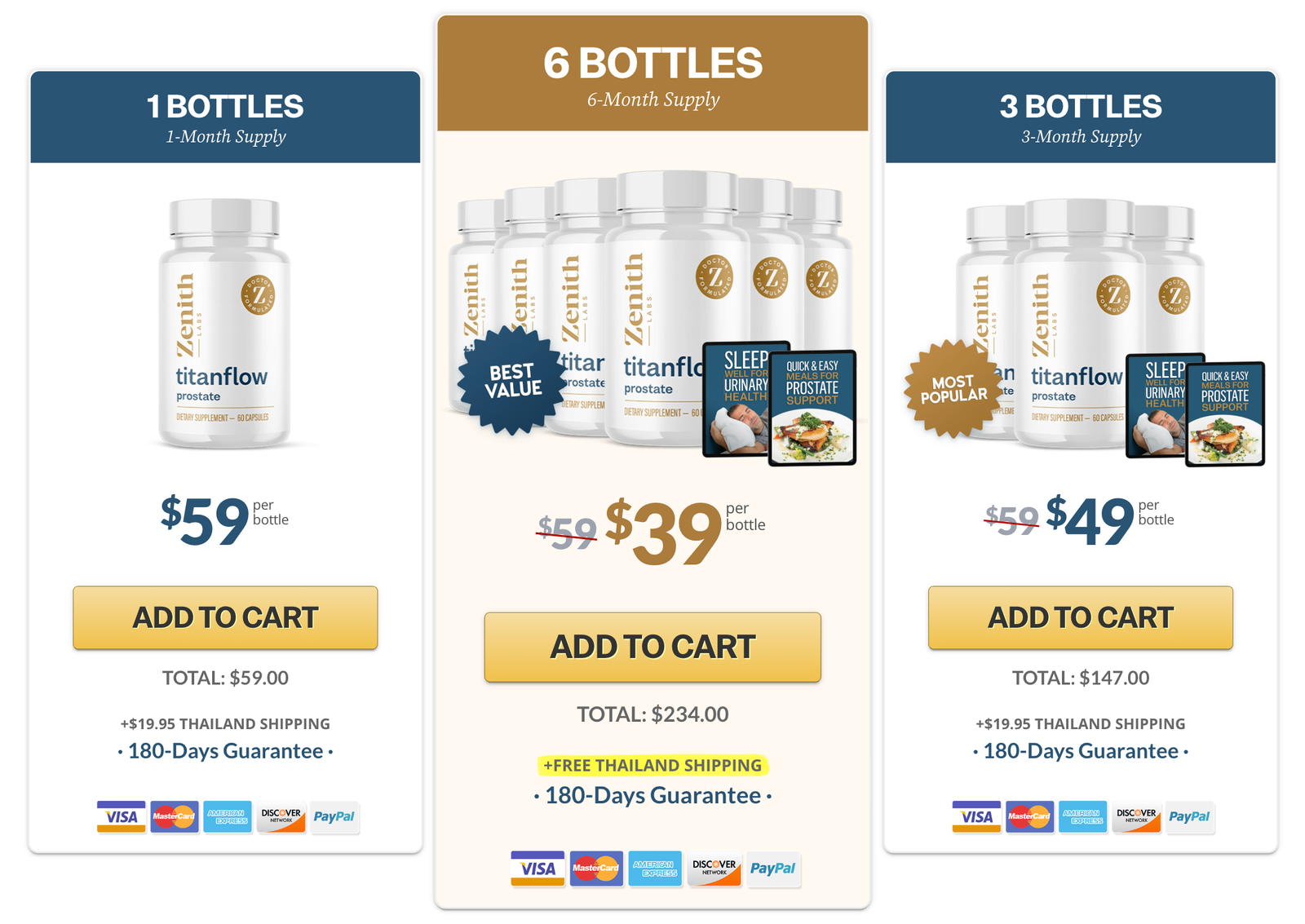1305x924 pixels.
Task: Add the 3 bottles package to cart
Action: click(1080, 617)
